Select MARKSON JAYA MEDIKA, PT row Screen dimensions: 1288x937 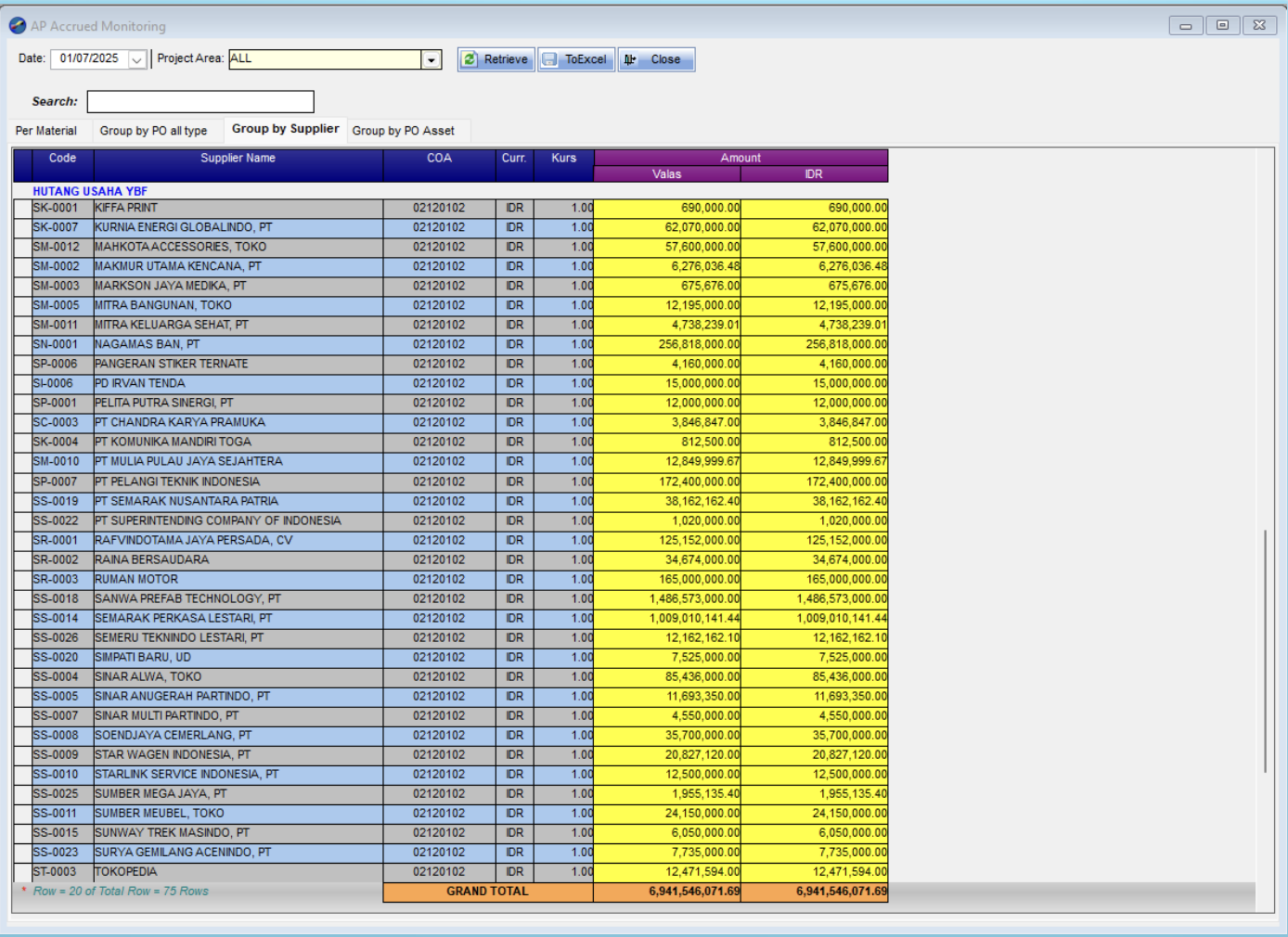[x=451, y=286]
